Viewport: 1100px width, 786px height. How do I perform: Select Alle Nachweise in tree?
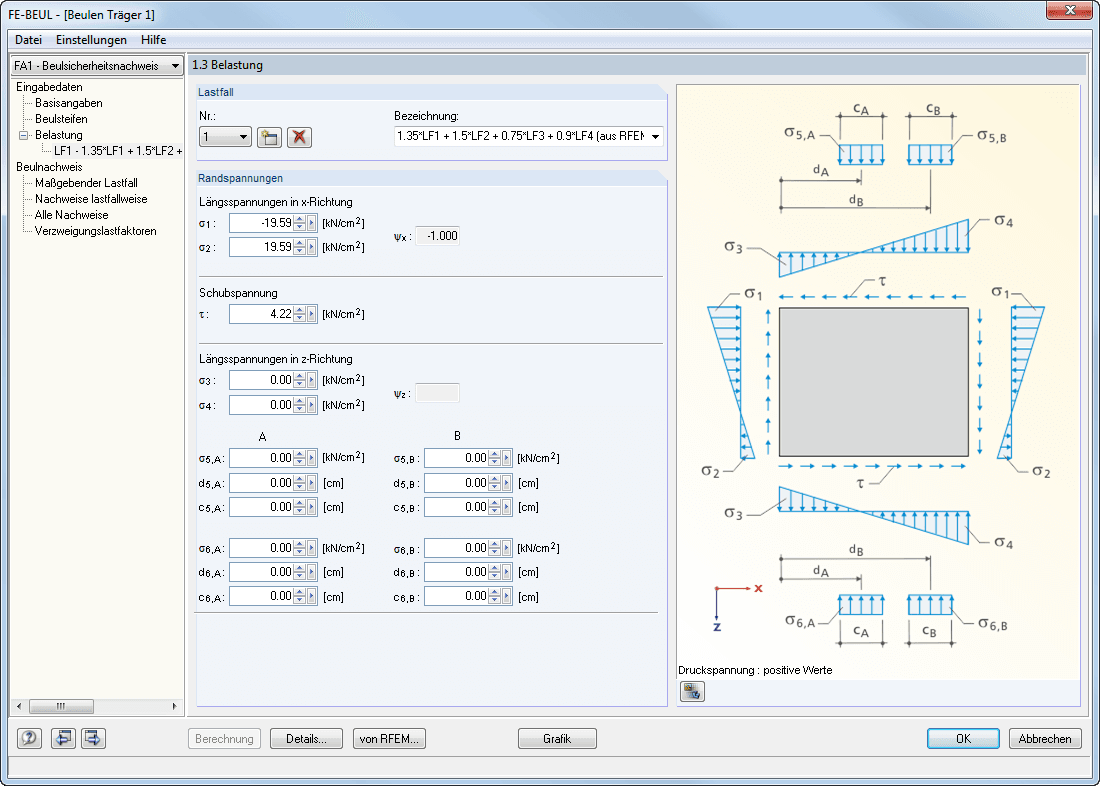[72, 215]
